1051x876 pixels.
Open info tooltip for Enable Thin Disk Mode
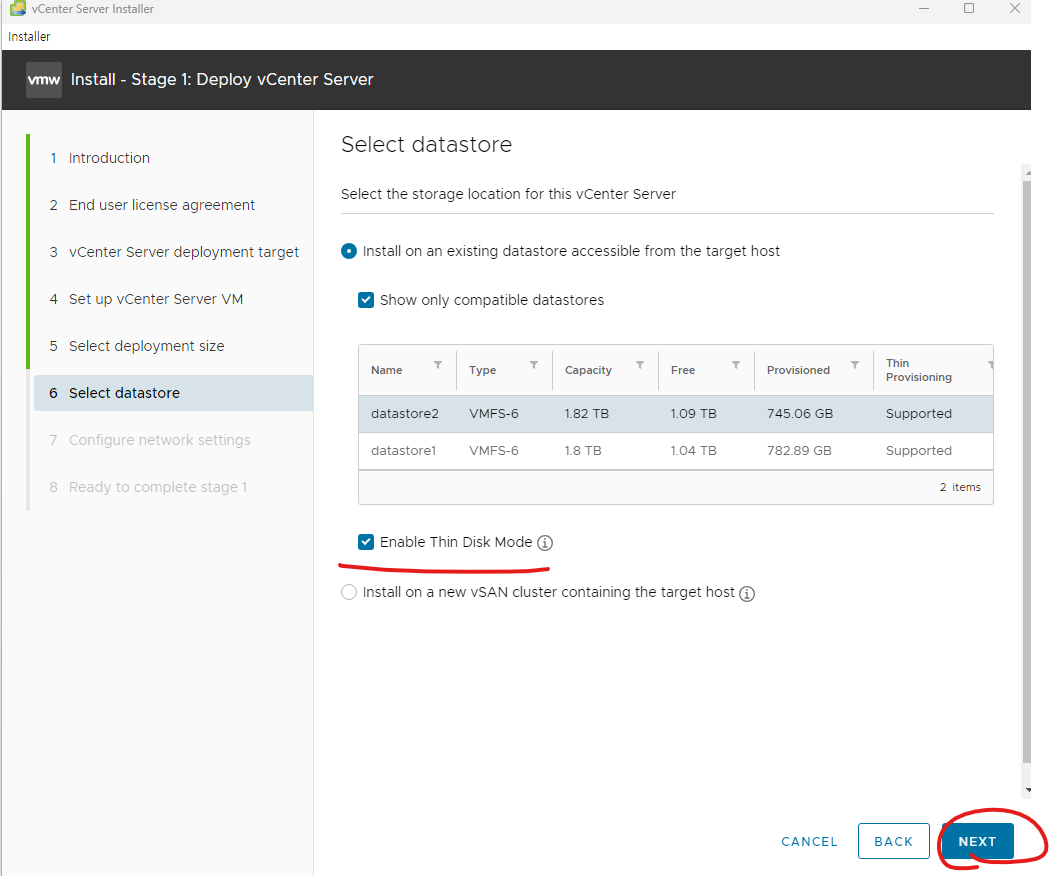coord(545,543)
